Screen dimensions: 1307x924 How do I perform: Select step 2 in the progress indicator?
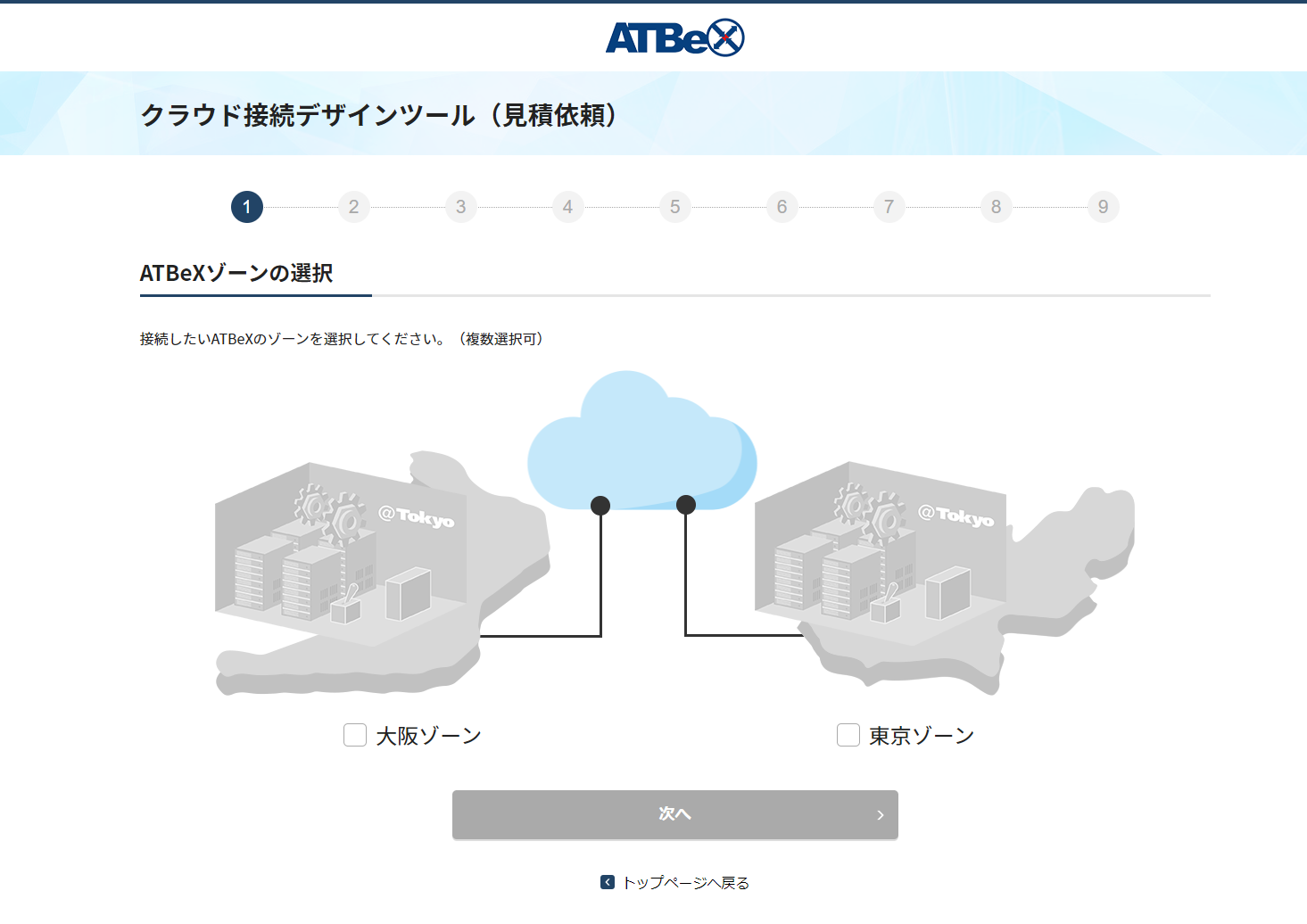click(x=354, y=207)
